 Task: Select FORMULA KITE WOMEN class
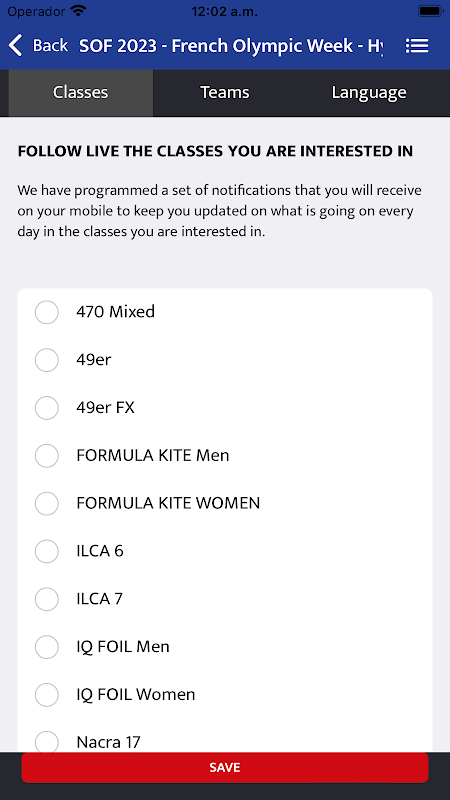47,503
